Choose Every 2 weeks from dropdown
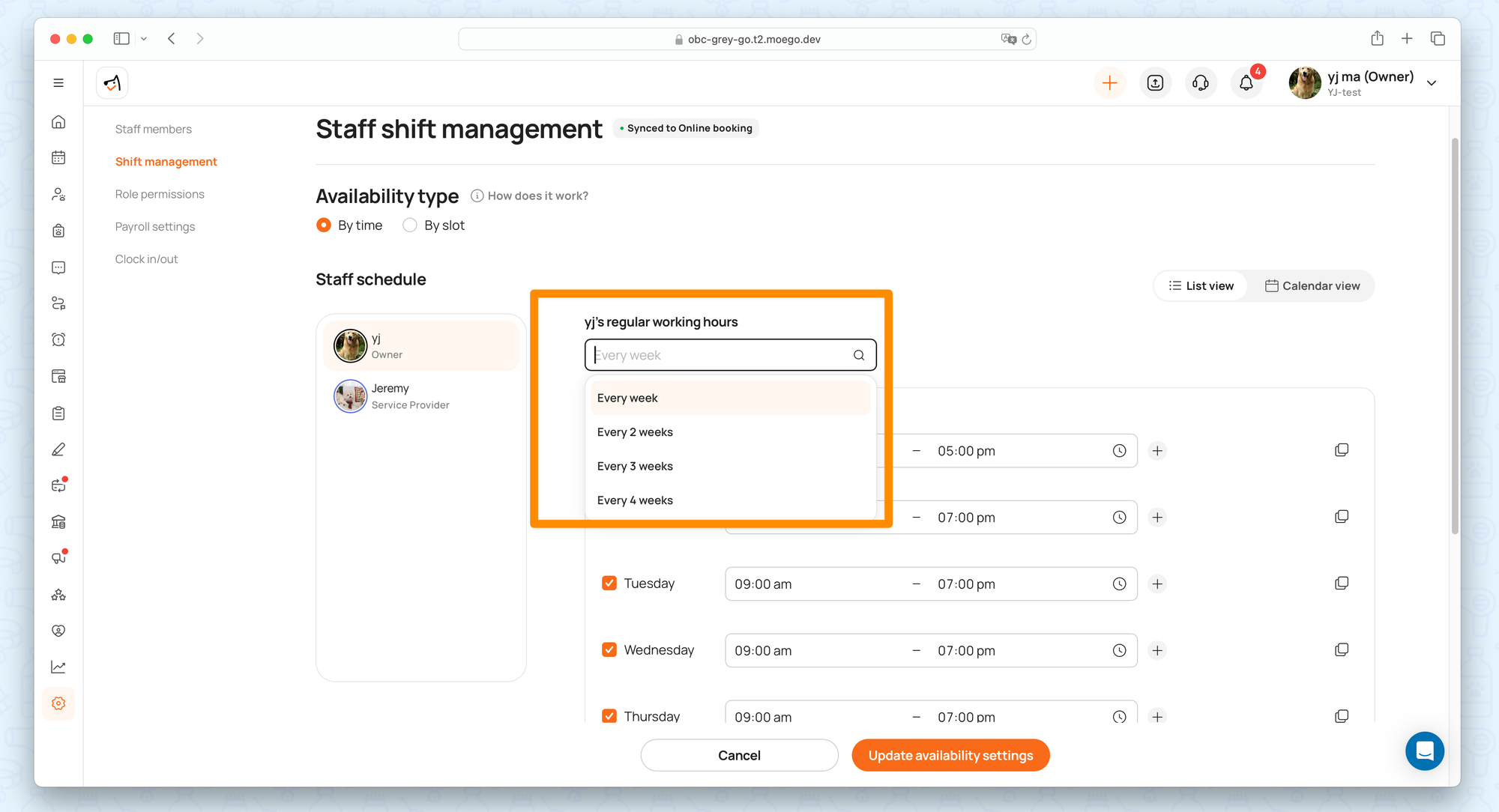 (x=635, y=432)
